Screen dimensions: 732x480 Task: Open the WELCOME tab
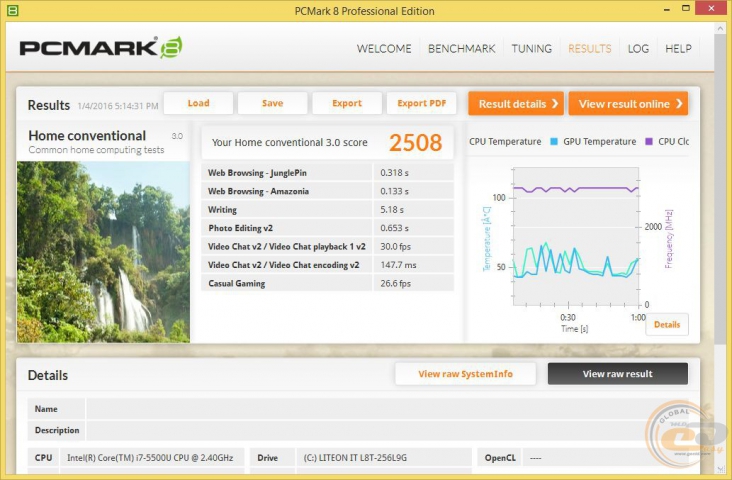(384, 49)
